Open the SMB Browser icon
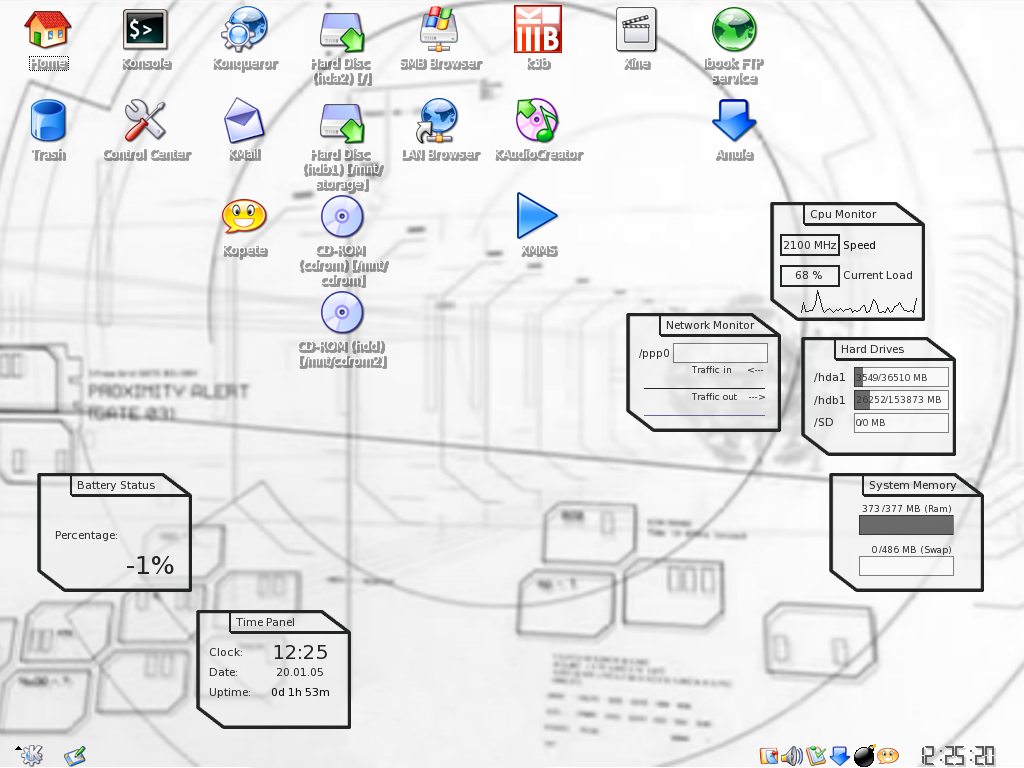 pos(440,29)
